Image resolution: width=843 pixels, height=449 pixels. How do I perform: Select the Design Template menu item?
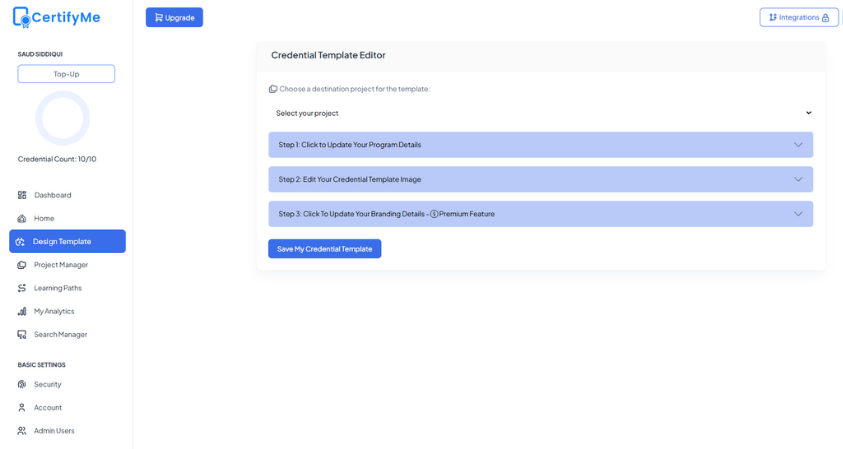(x=67, y=241)
